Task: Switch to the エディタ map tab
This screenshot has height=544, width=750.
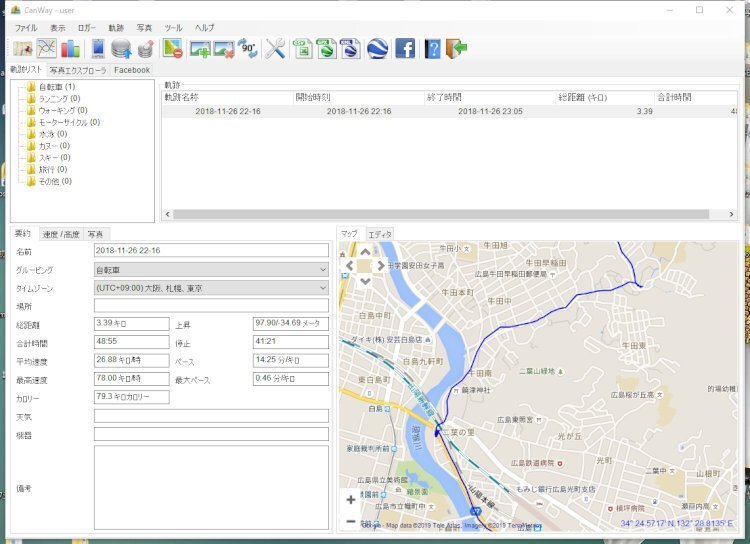Action: coord(380,234)
